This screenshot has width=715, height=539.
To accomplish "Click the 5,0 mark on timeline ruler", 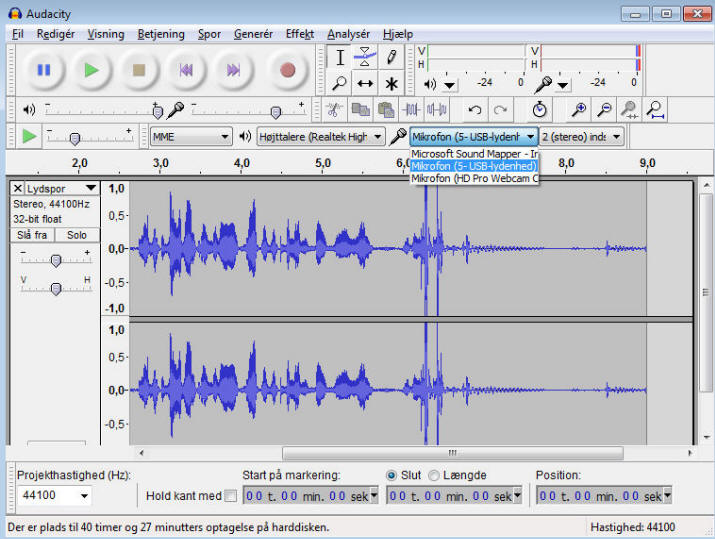I will click(x=322, y=163).
